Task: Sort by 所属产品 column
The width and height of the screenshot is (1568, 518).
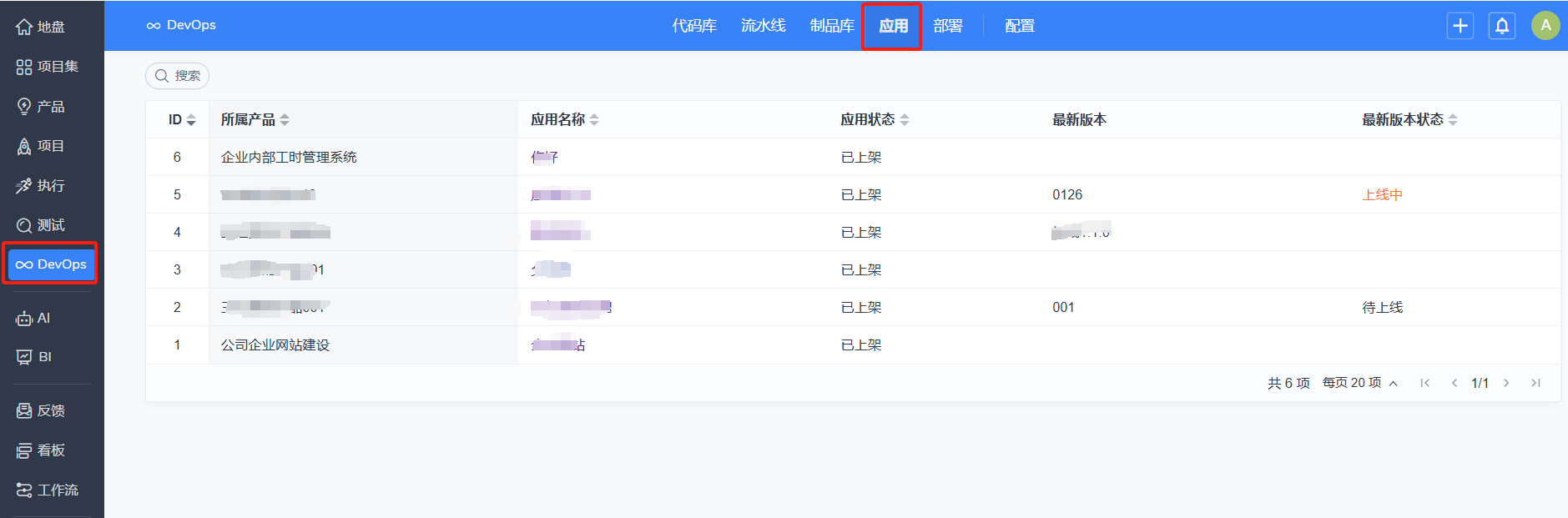Action: pyautogui.click(x=255, y=120)
